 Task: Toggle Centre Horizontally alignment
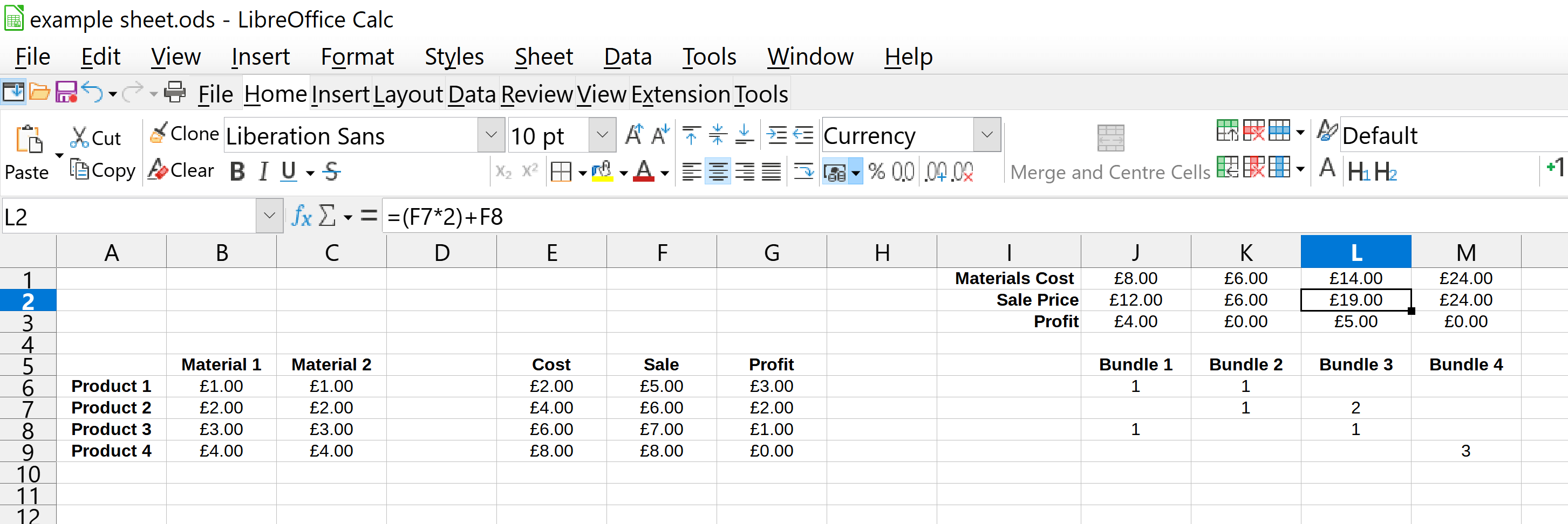click(718, 173)
